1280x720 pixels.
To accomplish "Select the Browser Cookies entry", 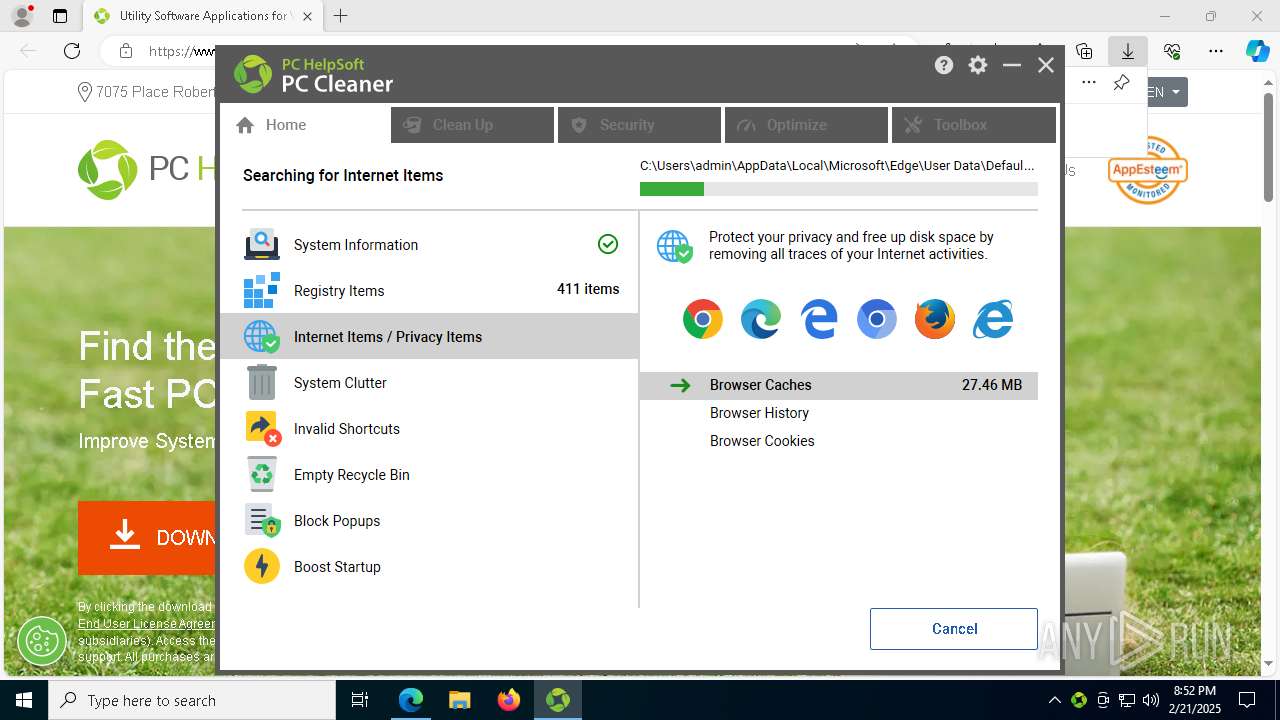I will [x=762, y=441].
